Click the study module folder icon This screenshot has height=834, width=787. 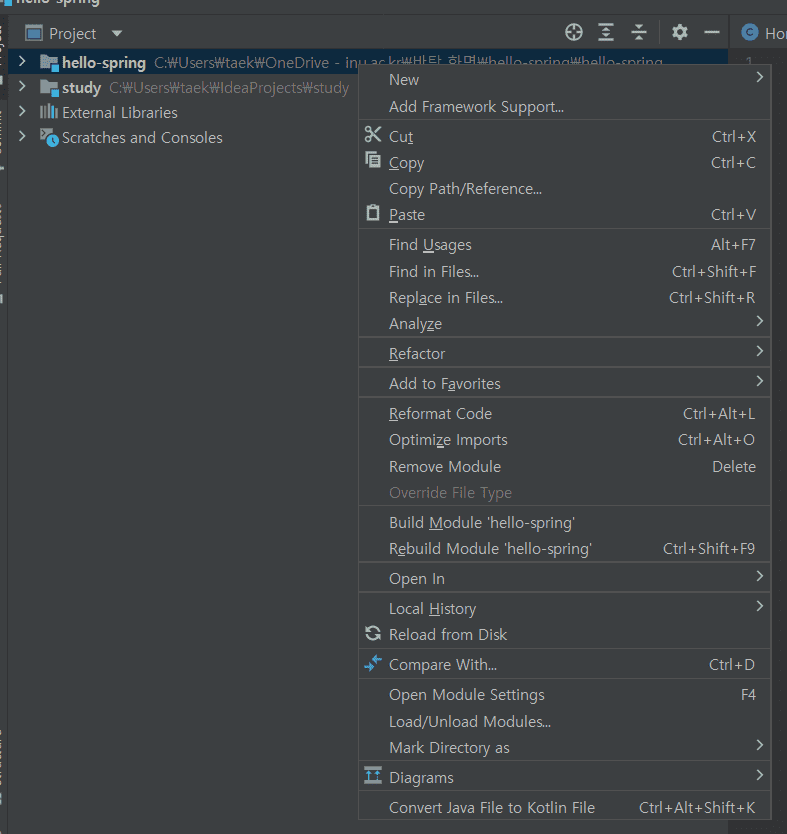click(x=49, y=88)
